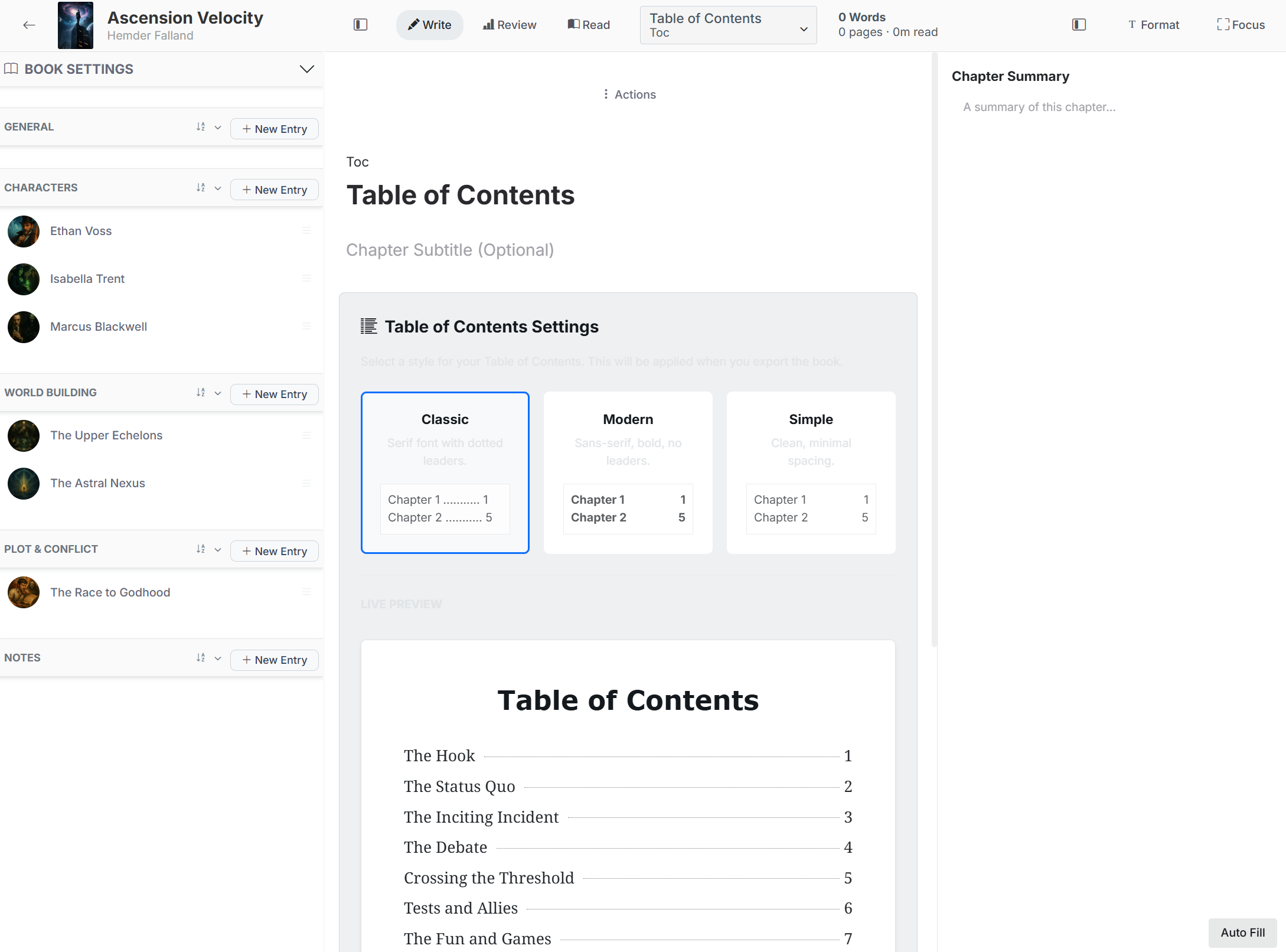Sort the General section entries

201,127
